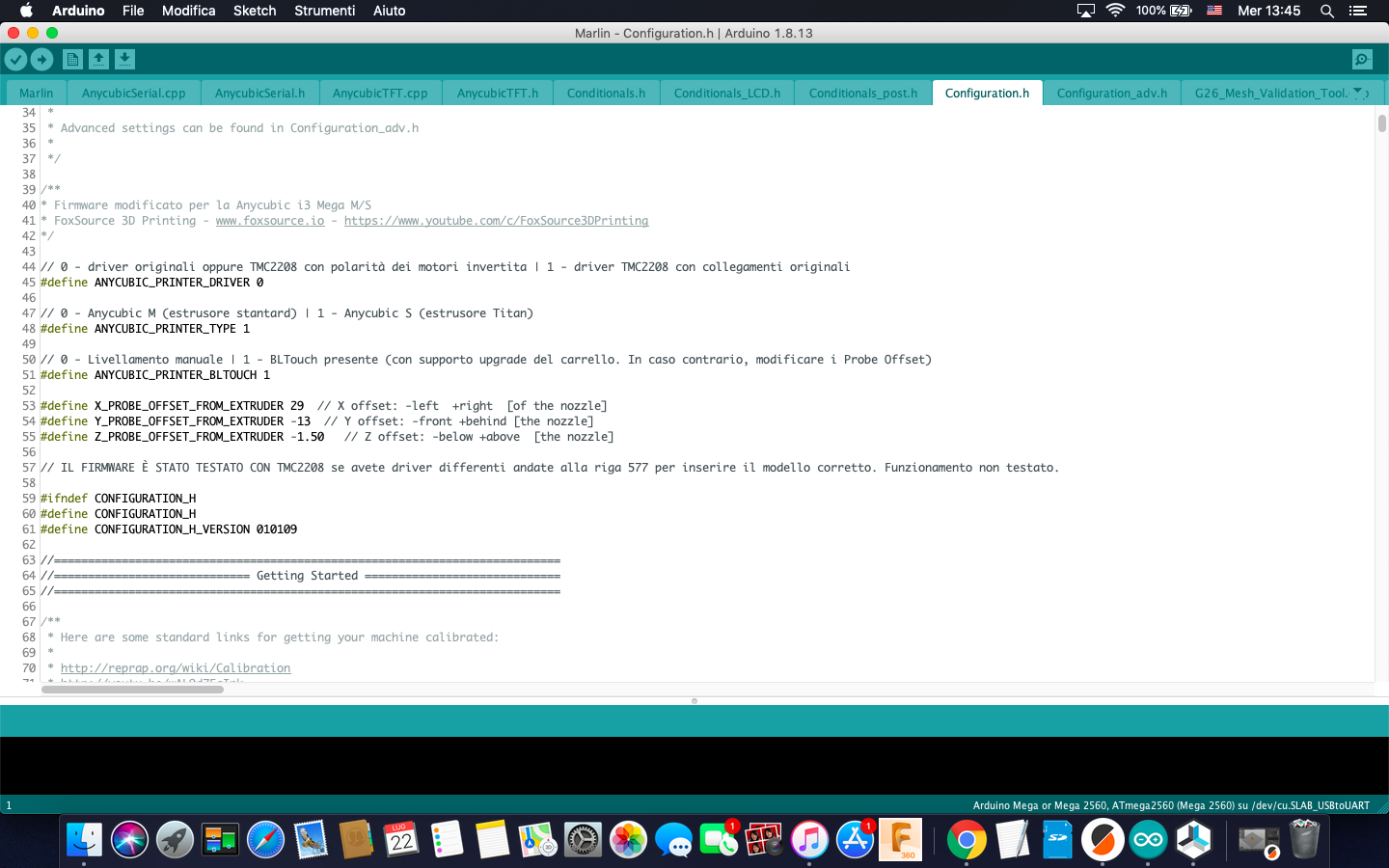Open the Sketch menu
1389x868 pixels.
tap(255, 11)
